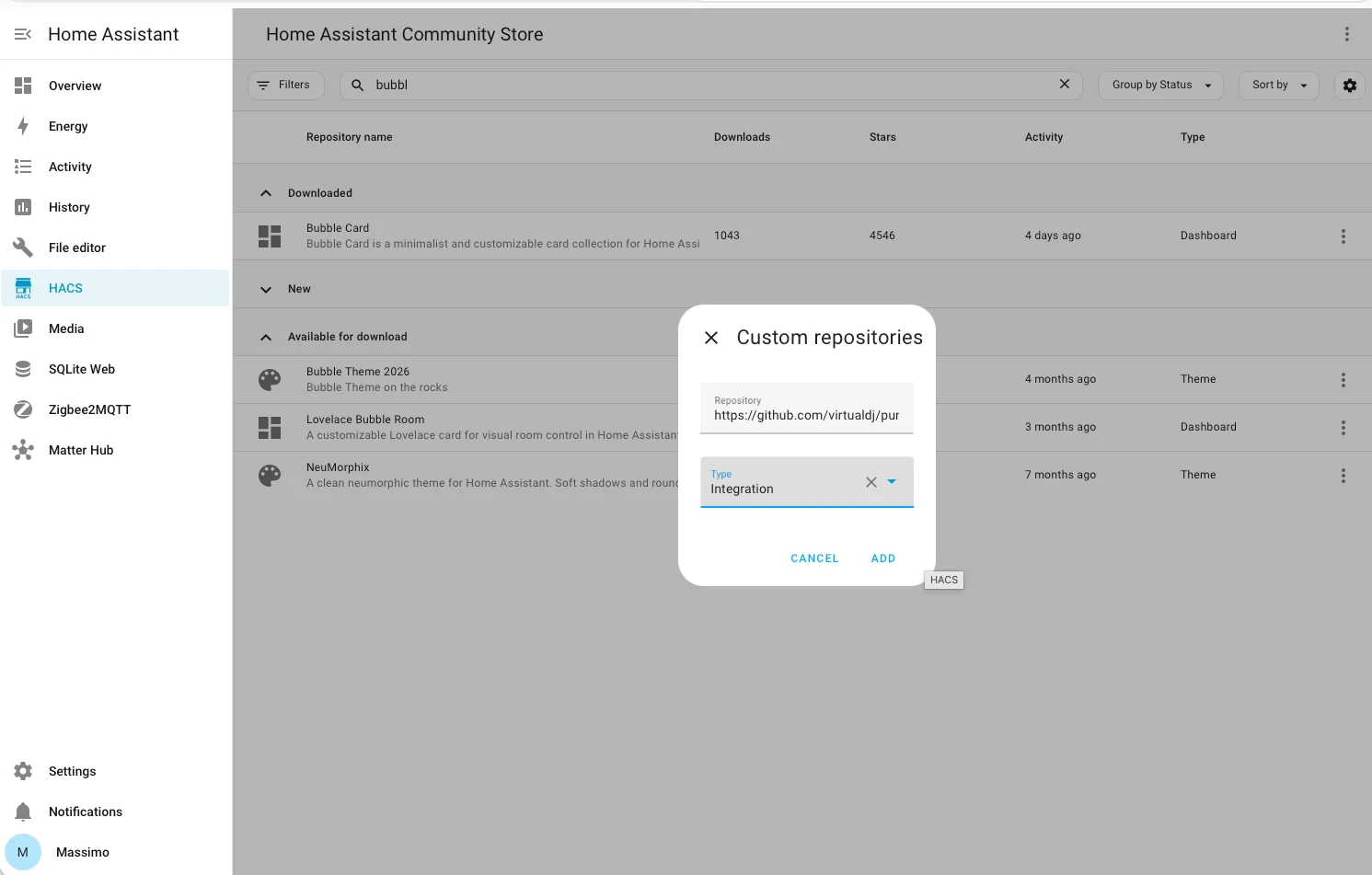Click the Bubble Card star count 4546
Viewport: 1372px width, 875px height.
point(882,236)
